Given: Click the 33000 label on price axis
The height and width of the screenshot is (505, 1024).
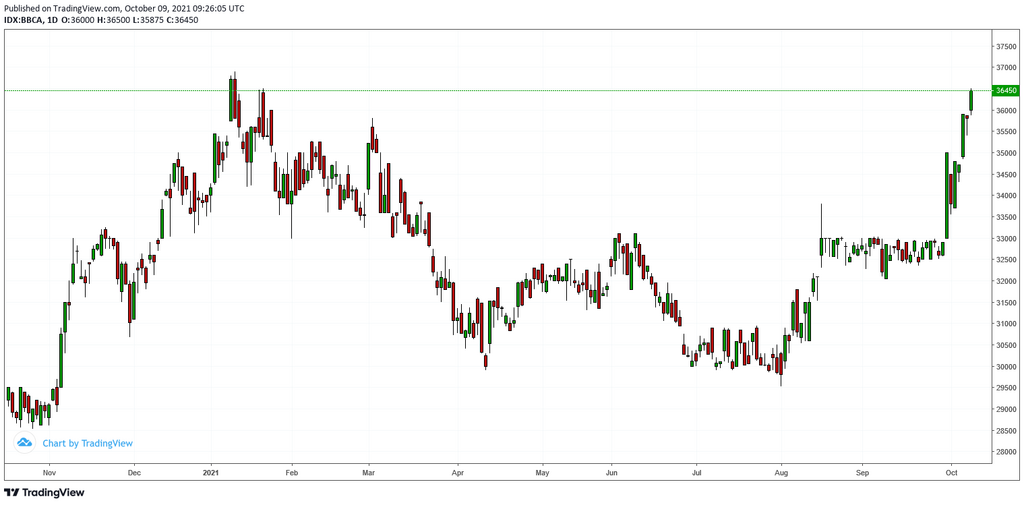Looking at the screenshot, I should point(1005,239).
